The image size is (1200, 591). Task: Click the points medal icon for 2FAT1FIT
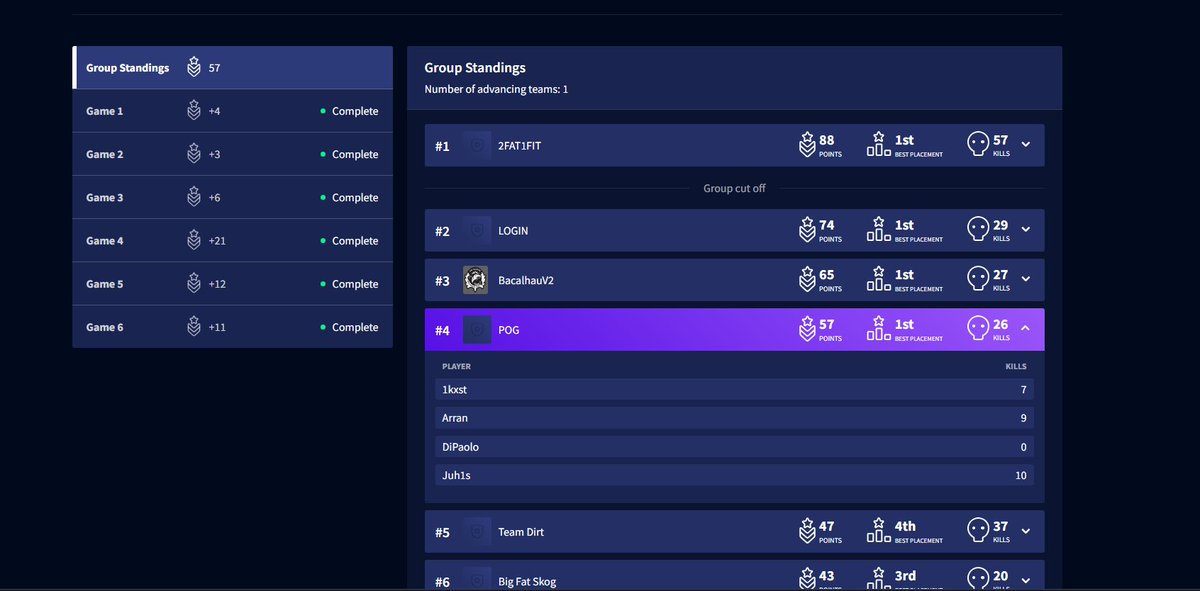click(x=807, y=145)
